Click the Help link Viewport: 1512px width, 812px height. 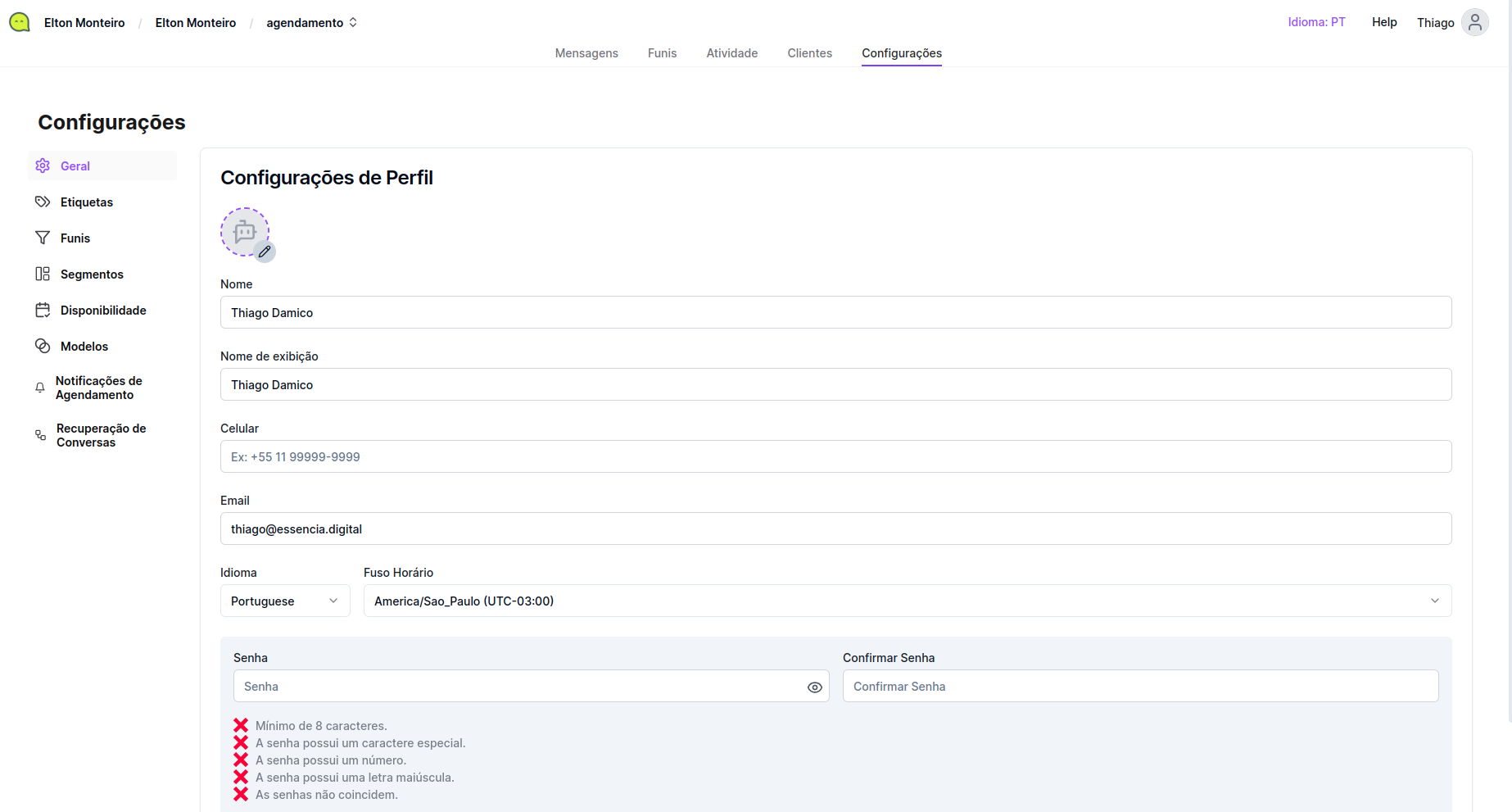tap(1384, 22)
